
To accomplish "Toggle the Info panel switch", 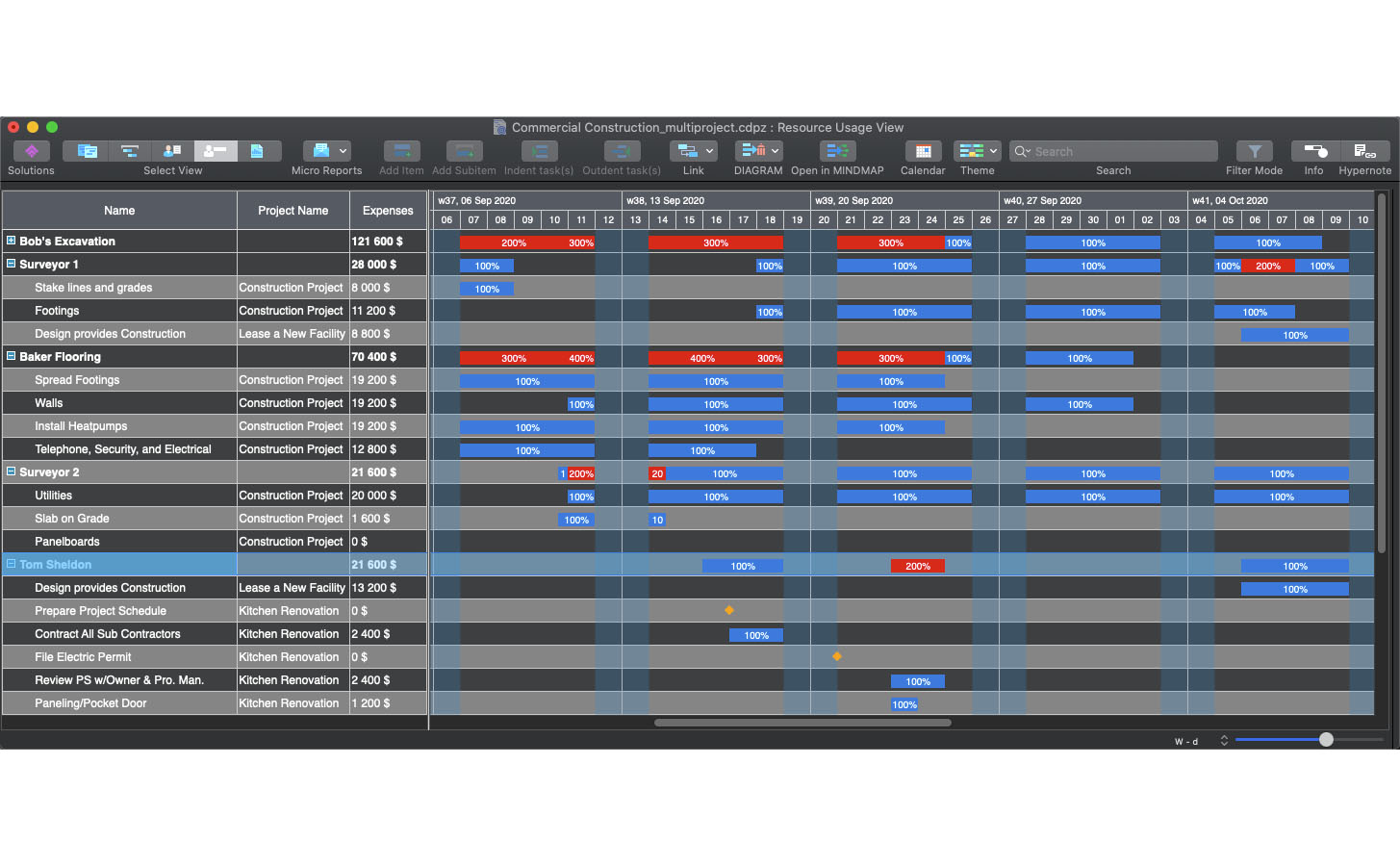I will [1314, 151].
